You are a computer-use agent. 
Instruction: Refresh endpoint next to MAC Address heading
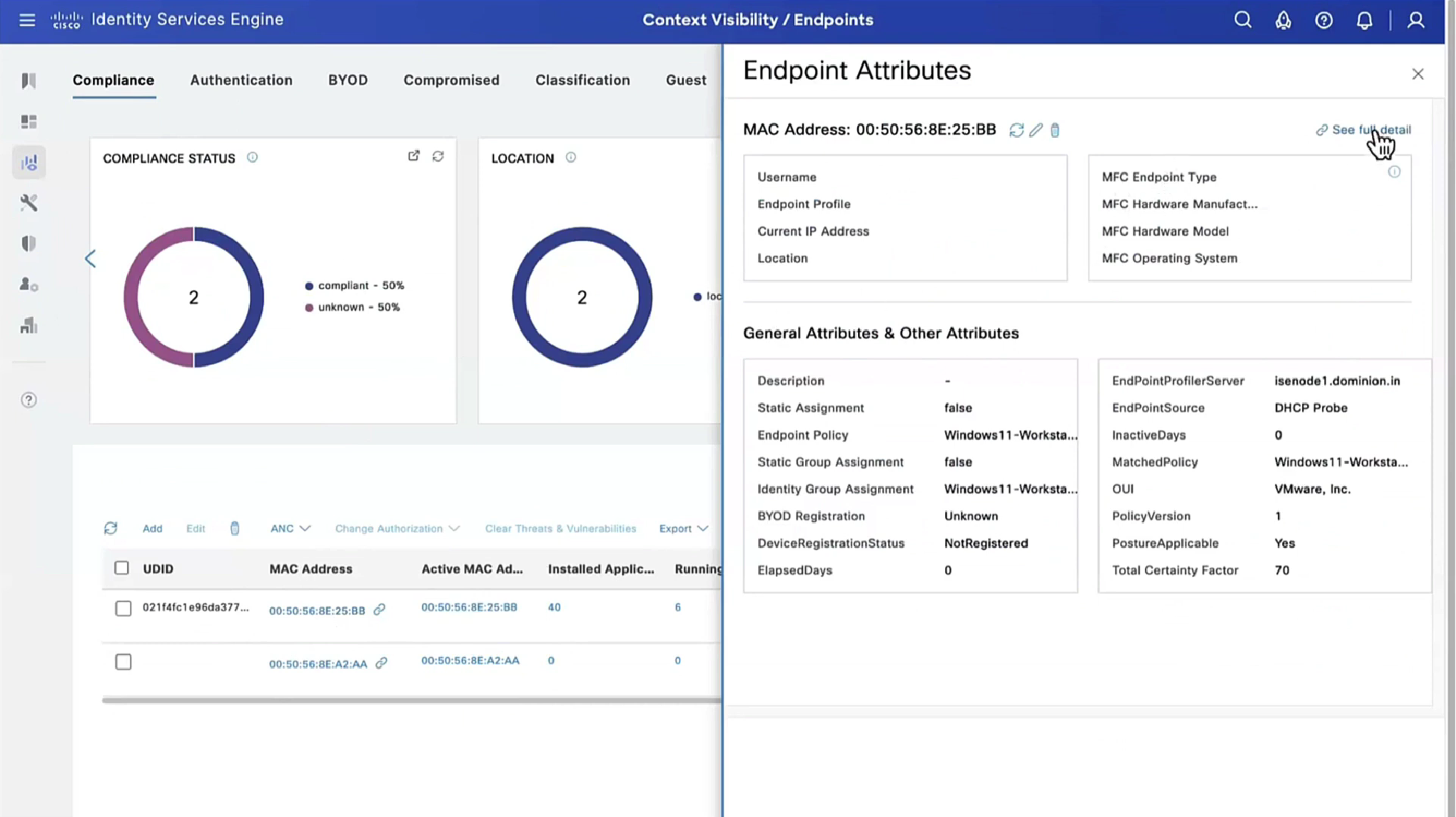[1016, 130]
